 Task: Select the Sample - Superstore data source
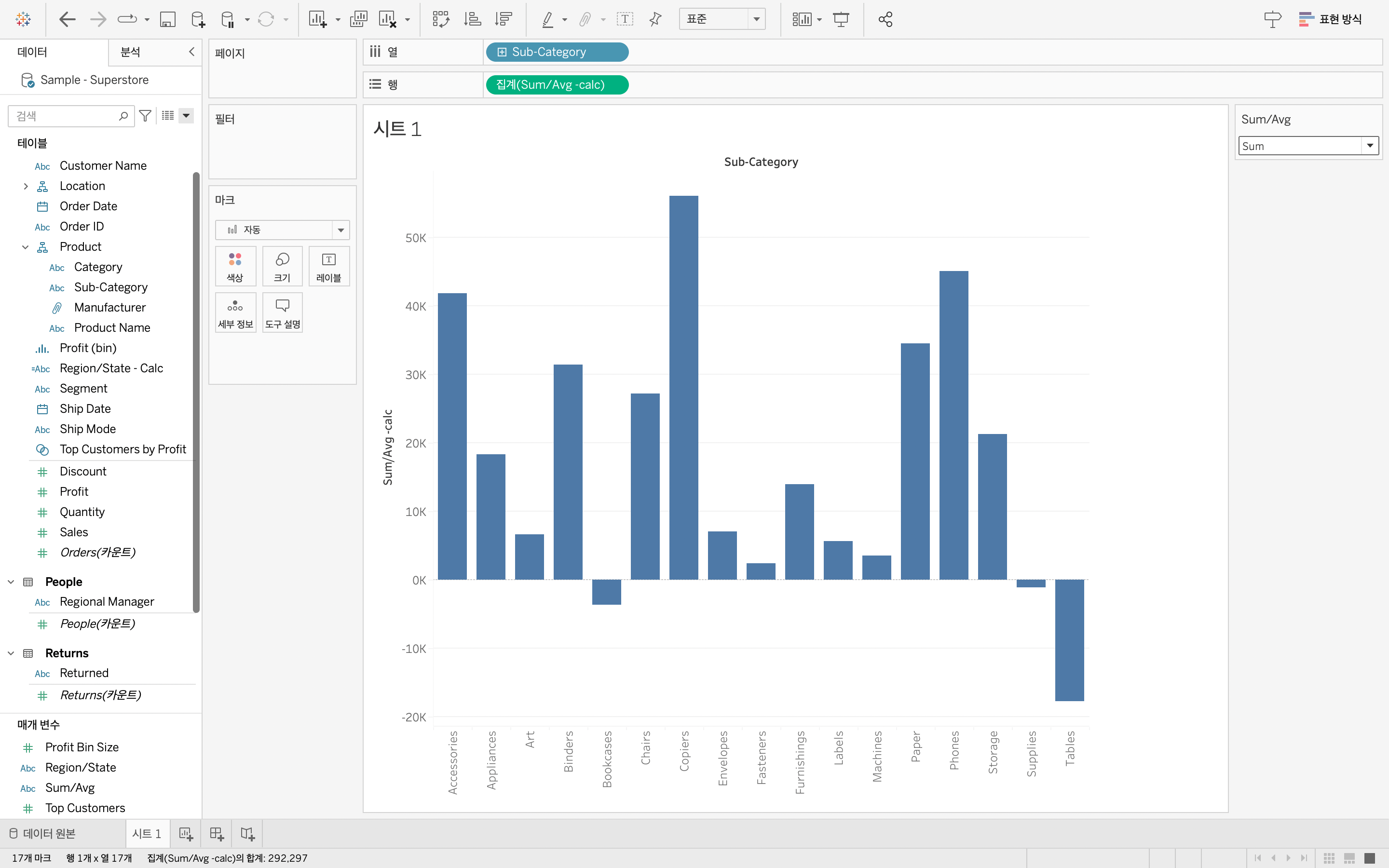(x=94, y=80)
